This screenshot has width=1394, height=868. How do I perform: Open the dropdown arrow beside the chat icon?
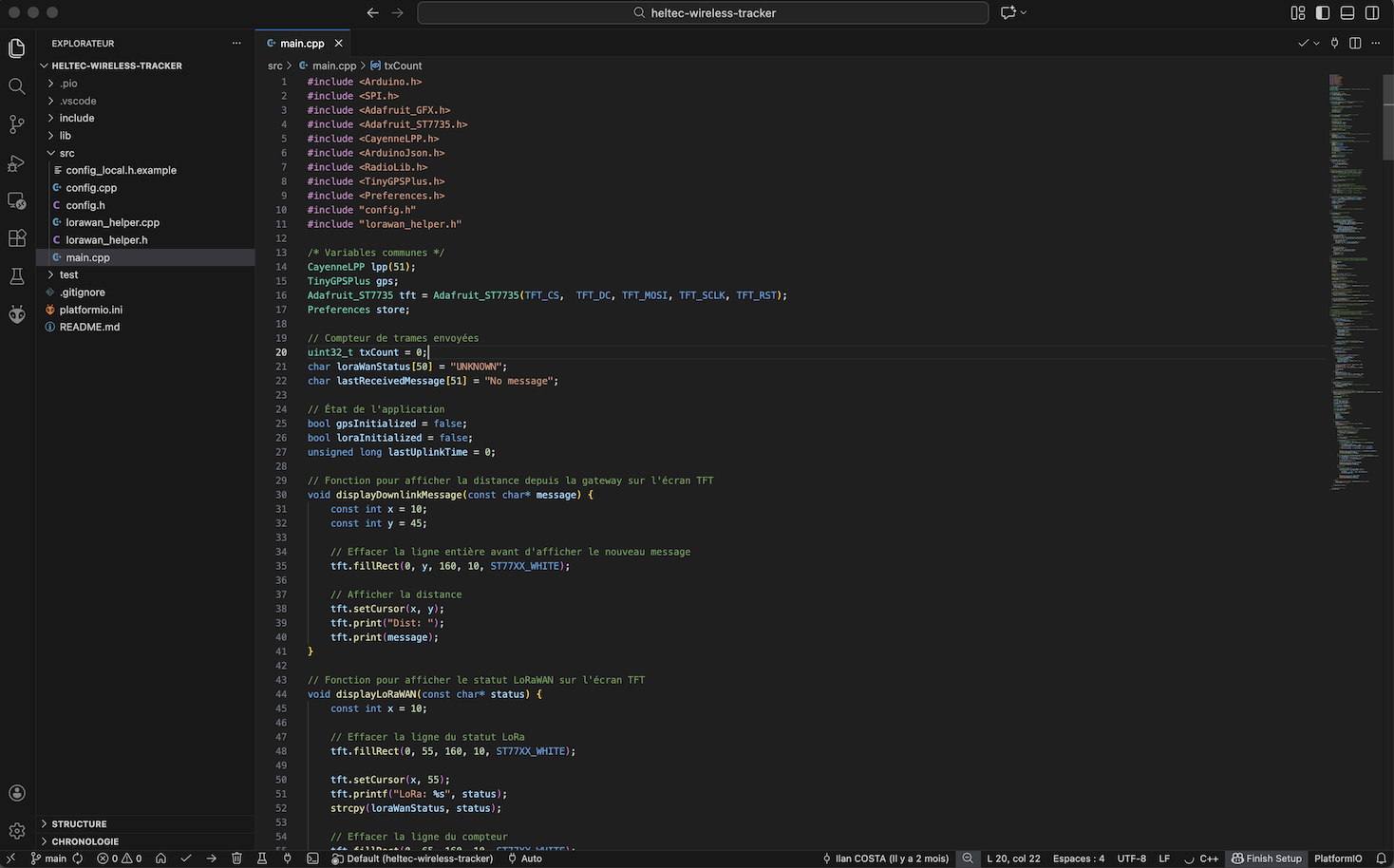click(x=1024, y=12)
